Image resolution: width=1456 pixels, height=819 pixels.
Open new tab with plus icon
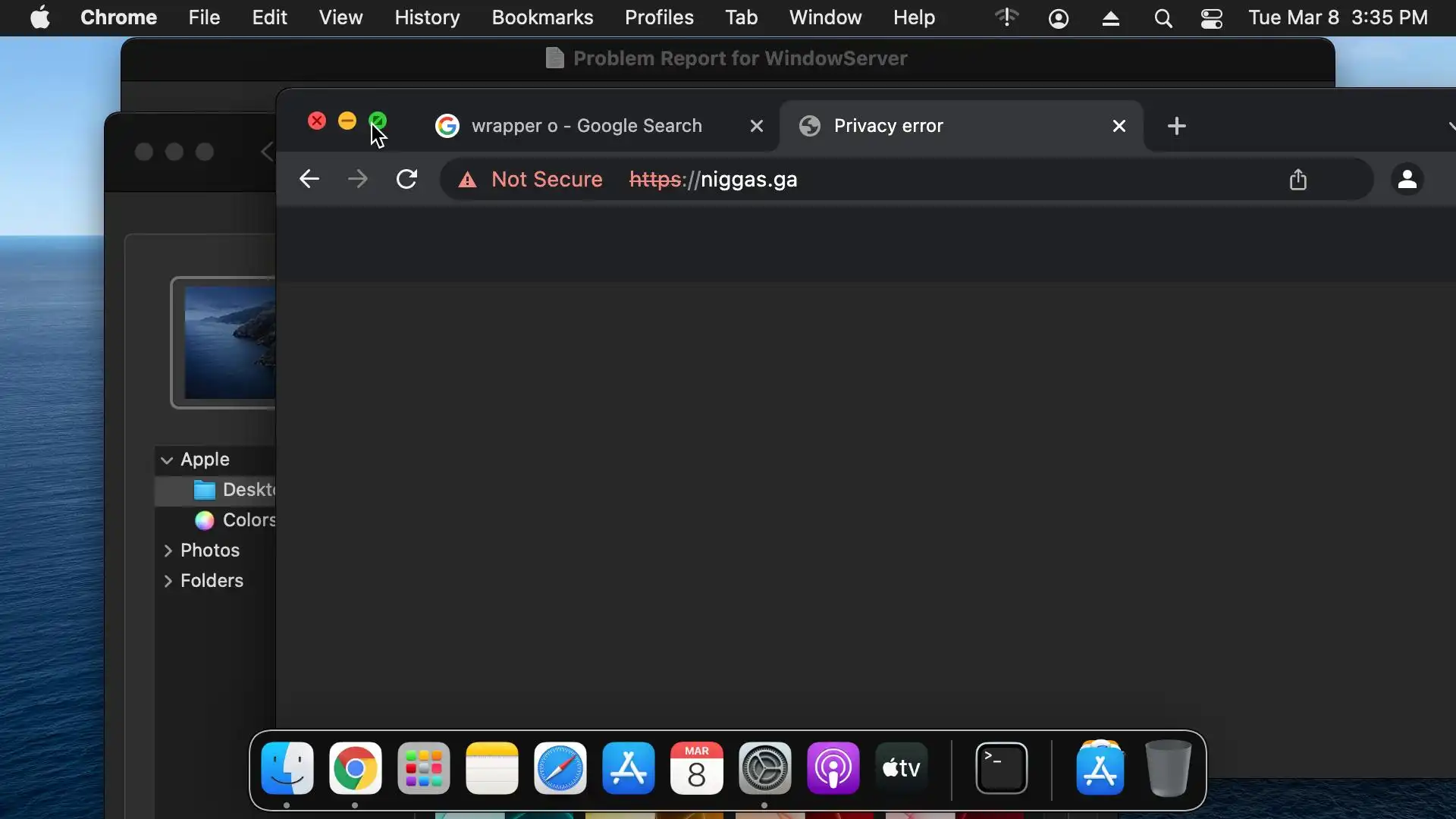point(1176,126)
